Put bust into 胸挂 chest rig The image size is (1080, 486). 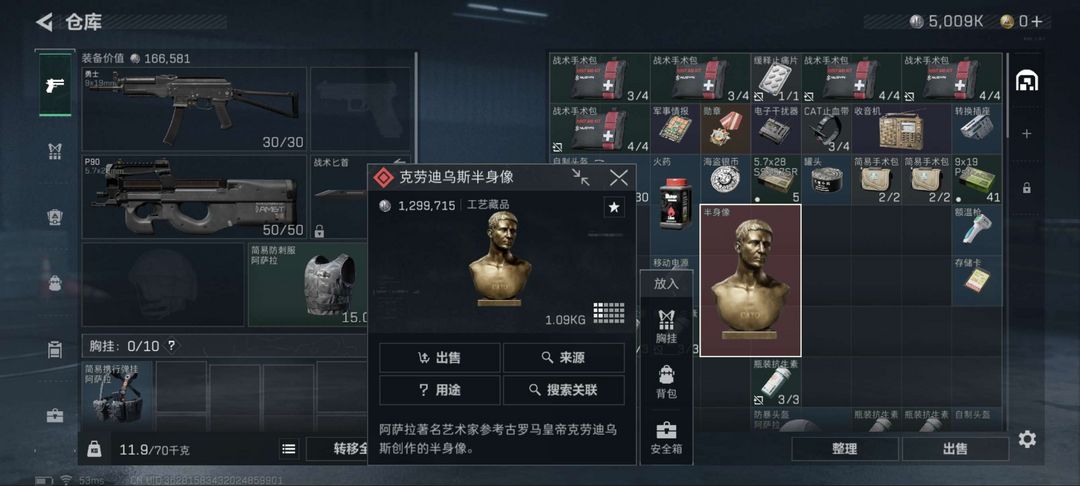[666, 326]
